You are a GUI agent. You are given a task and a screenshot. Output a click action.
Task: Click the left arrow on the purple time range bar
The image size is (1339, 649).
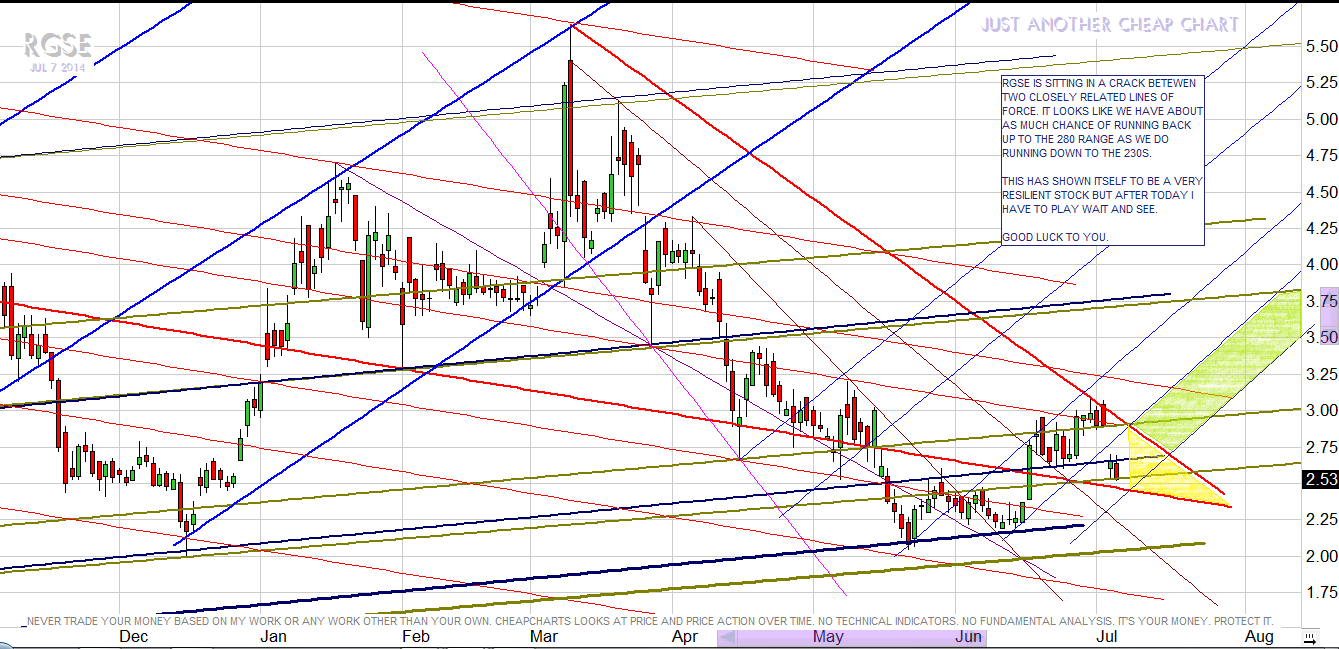coord(729,637)
